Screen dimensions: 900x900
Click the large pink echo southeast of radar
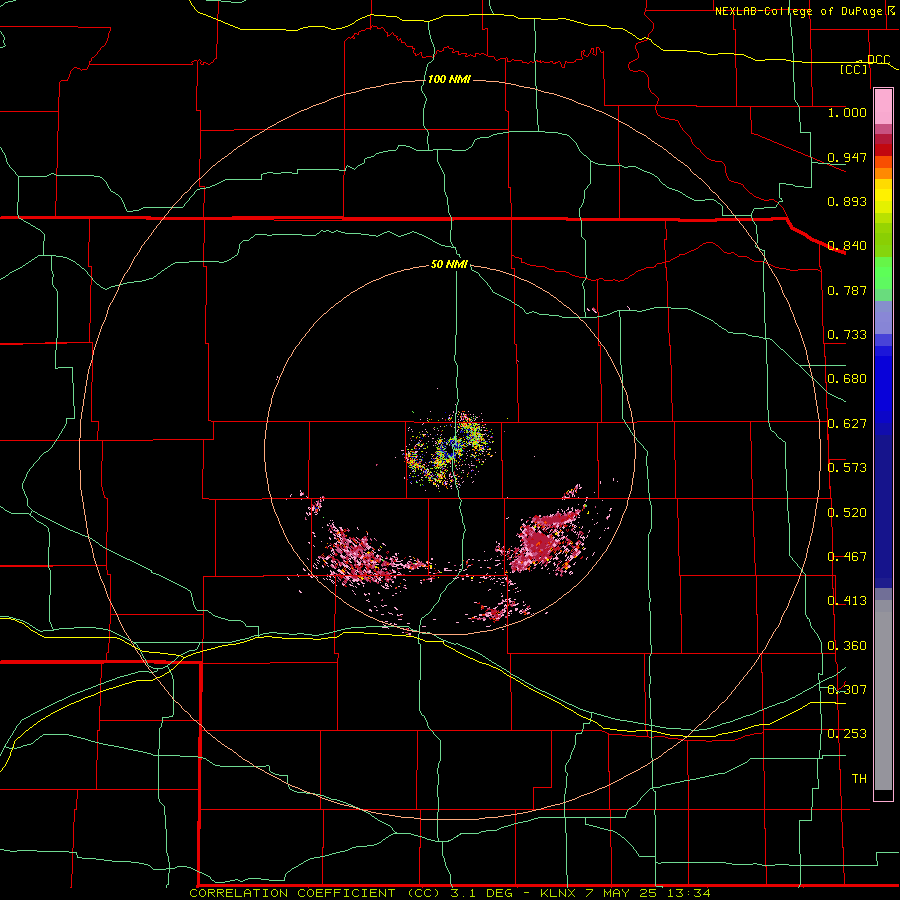pos(542,540)
